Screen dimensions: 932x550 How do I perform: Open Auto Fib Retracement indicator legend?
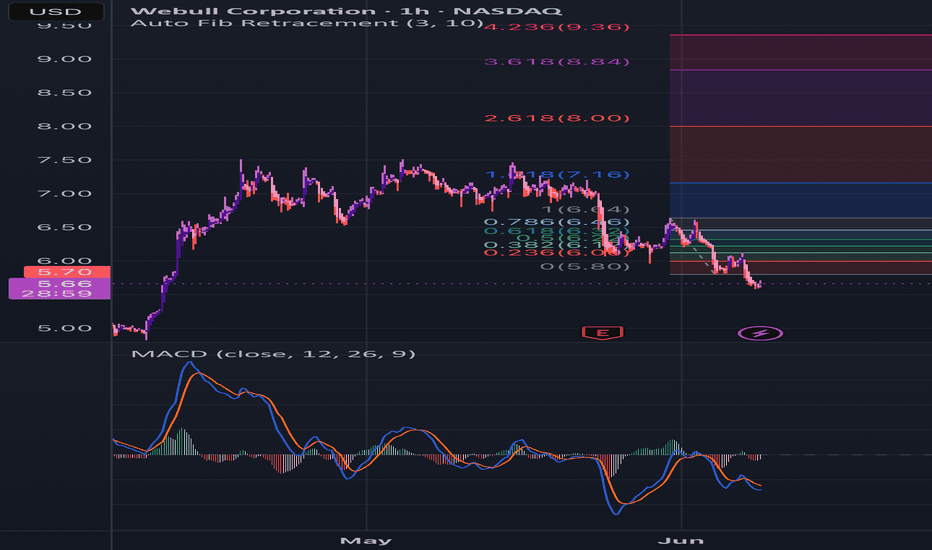tap(307, 23)
